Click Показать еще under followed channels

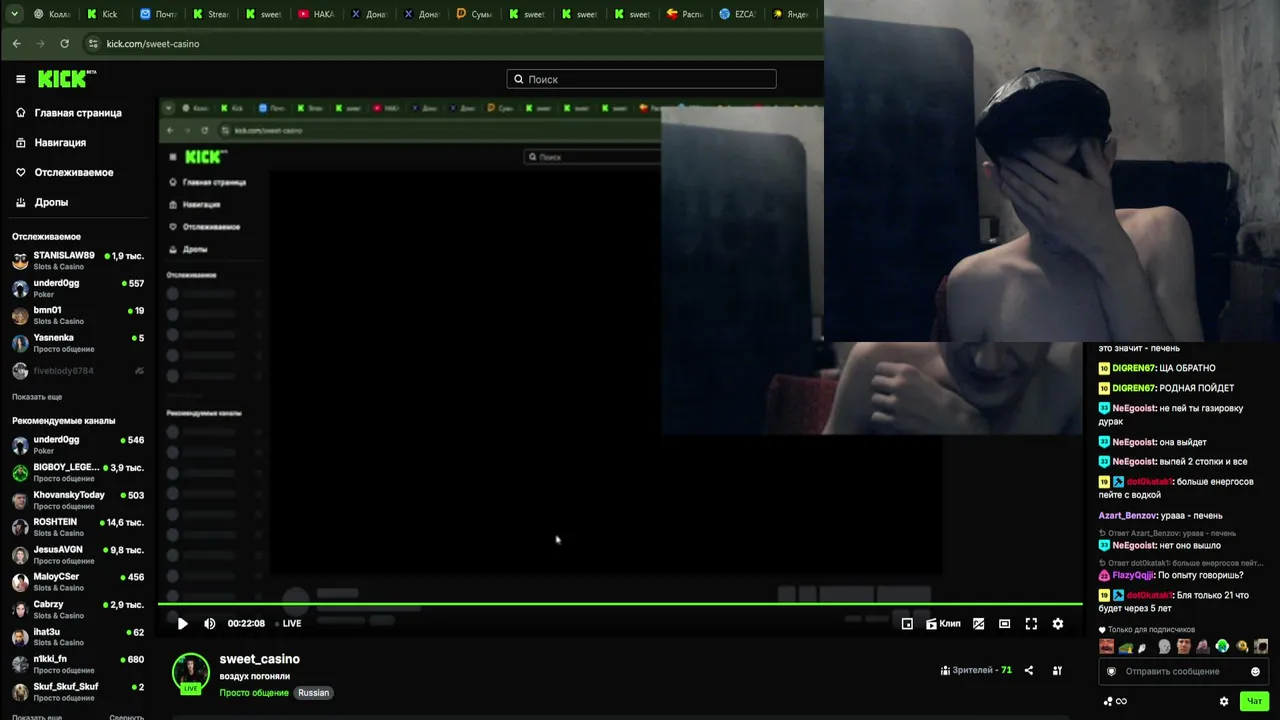pyautogui.click(x=37, y=397)
